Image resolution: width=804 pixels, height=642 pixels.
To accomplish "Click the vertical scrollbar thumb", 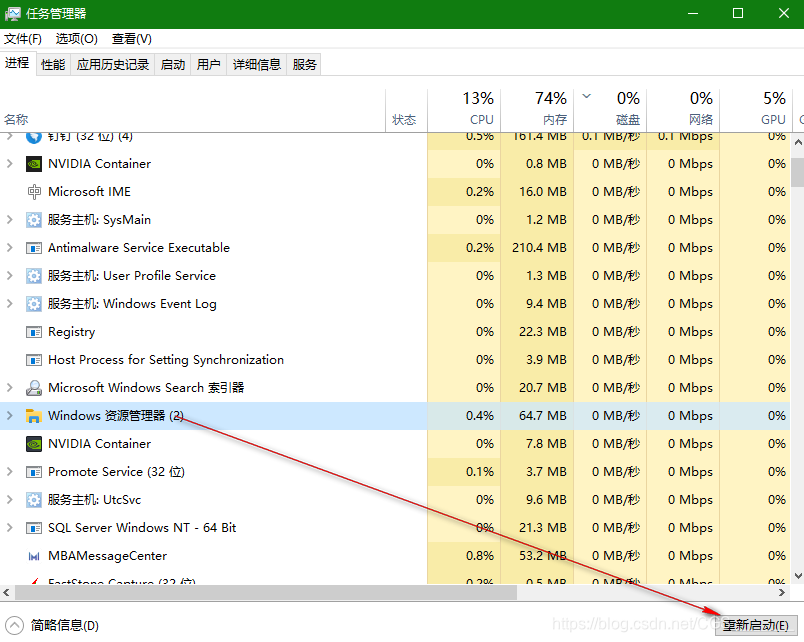I will (798, 172).
